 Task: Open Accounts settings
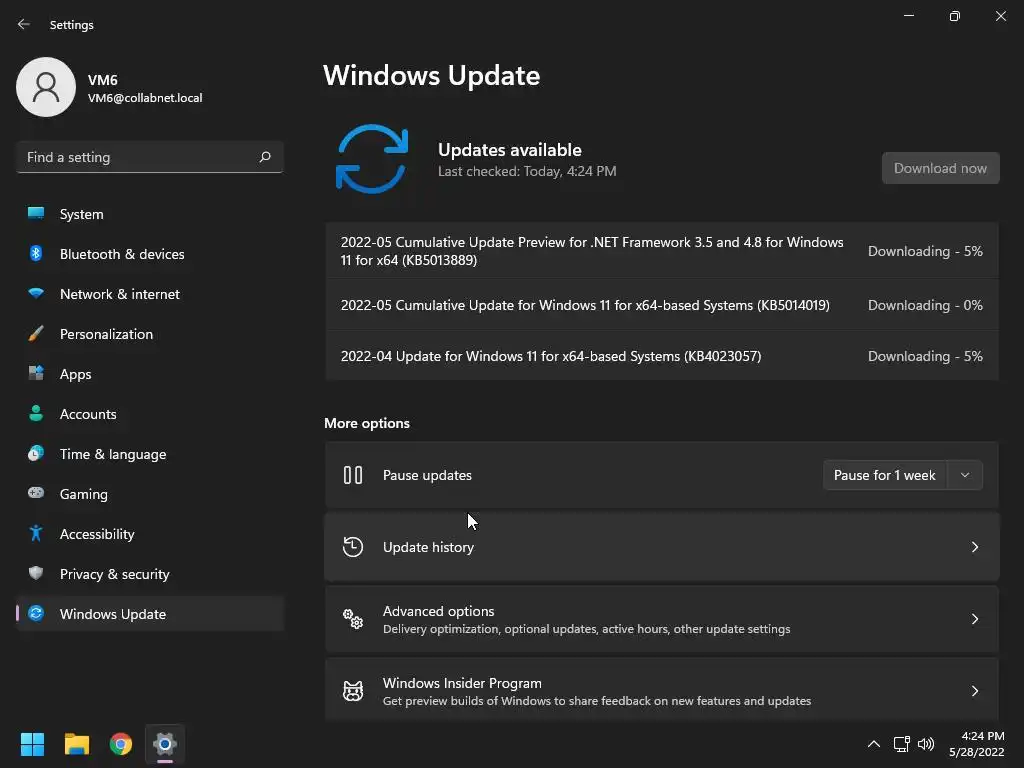pos(150,414)
